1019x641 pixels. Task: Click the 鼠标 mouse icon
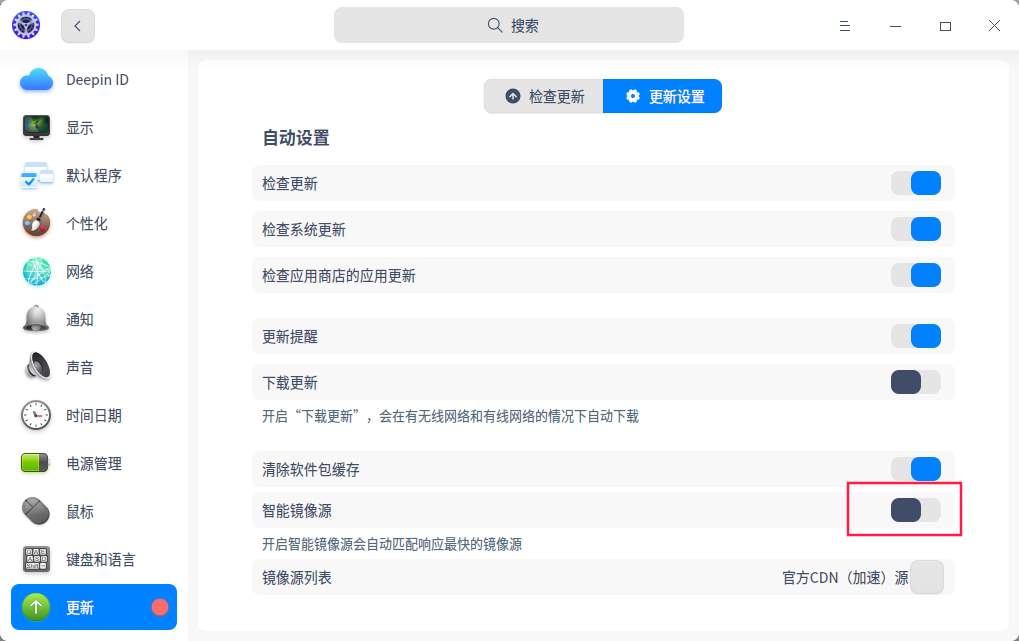36,512
